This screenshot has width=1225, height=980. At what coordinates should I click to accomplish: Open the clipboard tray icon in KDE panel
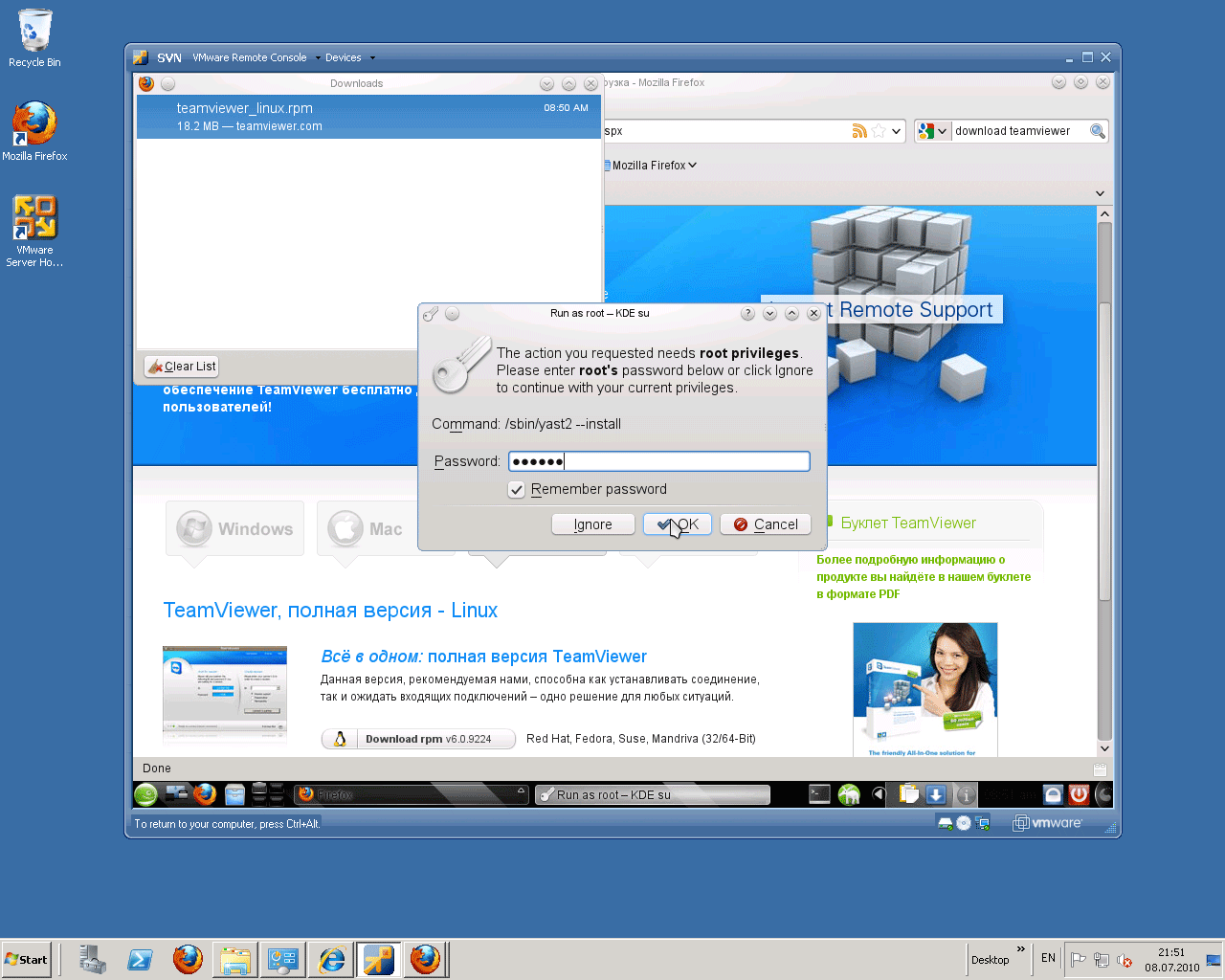[908, 794]
